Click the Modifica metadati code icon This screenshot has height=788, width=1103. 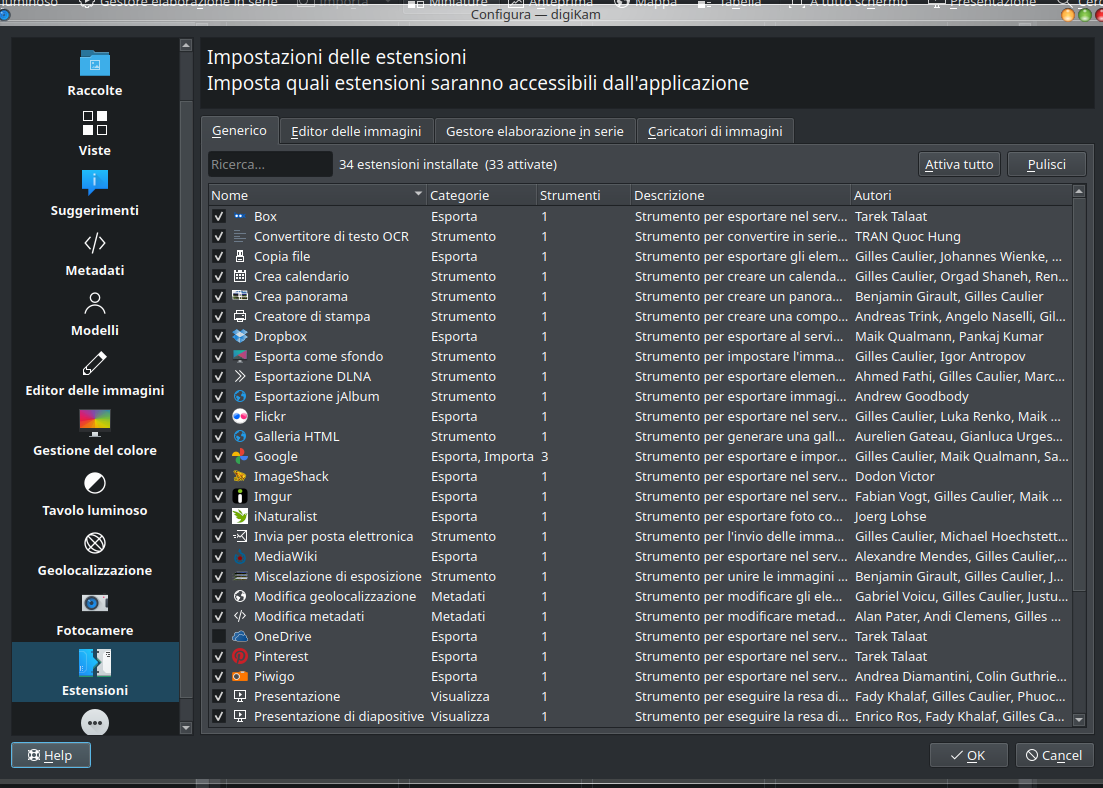pyautogui.click(x=240, y=616)
